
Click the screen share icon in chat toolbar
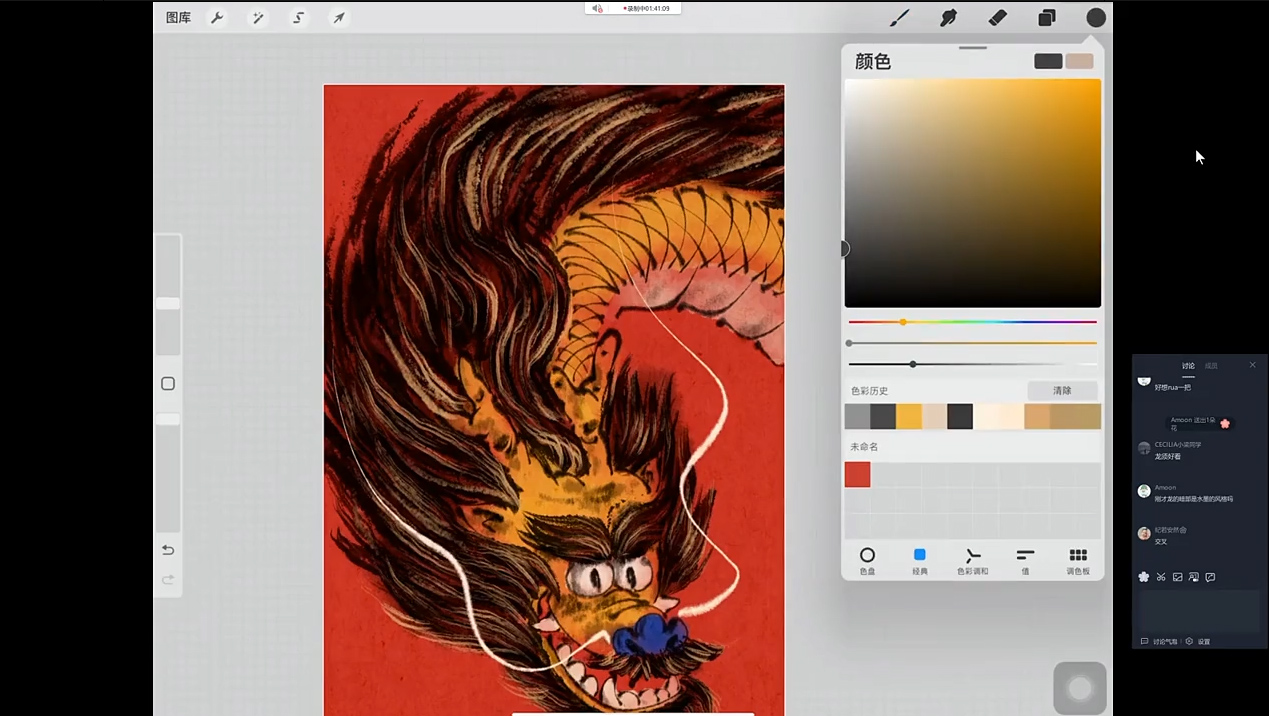point(1194,577)
